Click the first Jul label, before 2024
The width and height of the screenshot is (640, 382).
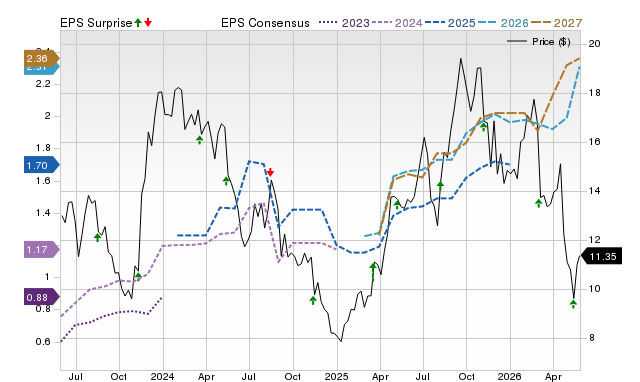click(76, 377)
